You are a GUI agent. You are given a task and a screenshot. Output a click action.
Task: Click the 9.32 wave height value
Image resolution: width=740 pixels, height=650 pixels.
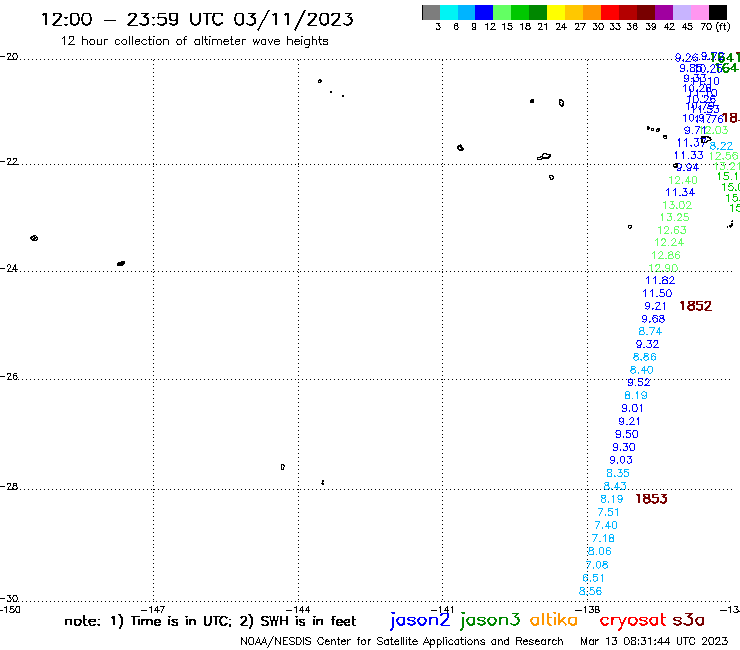pyautogui.click(x=648, y=345)
